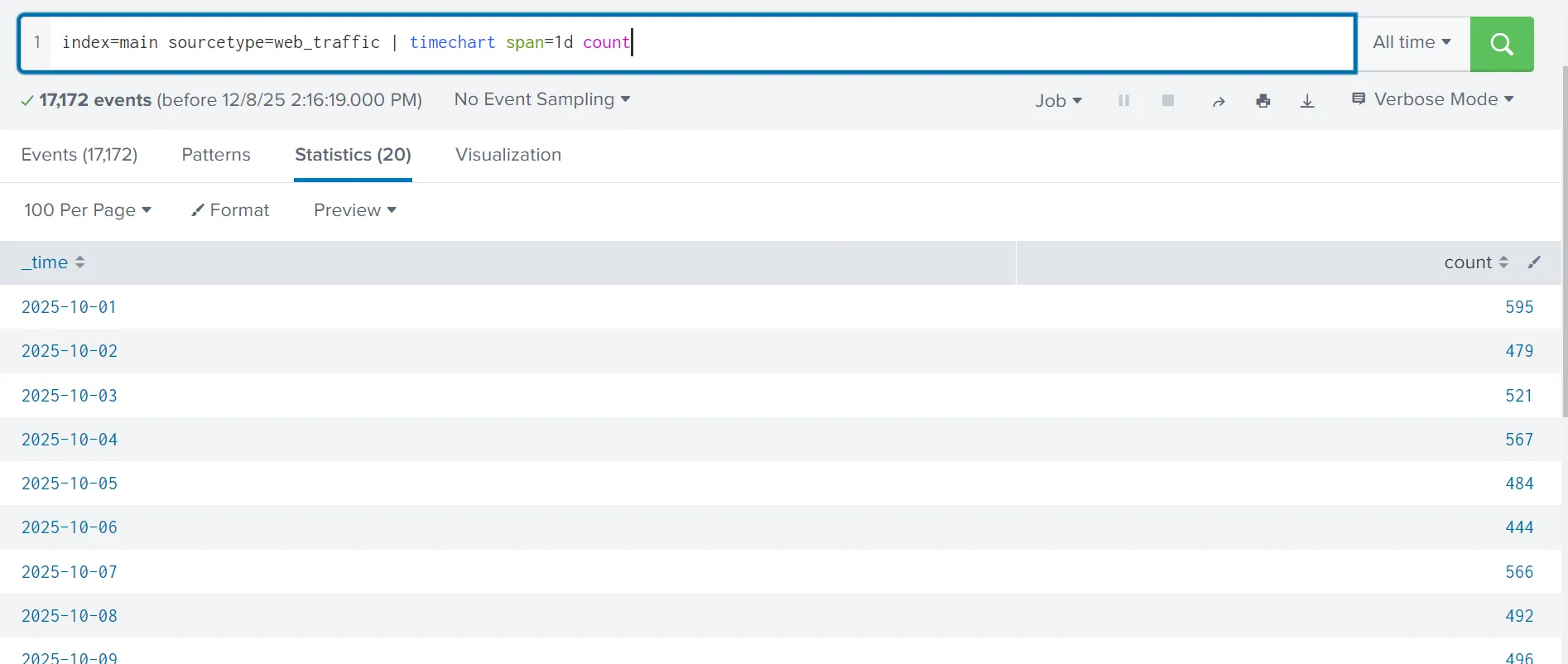The height and width of the screenshot is (664, 1568).
Task: Change Verbose Mode search mode
Action: [x=1433, y=99]
